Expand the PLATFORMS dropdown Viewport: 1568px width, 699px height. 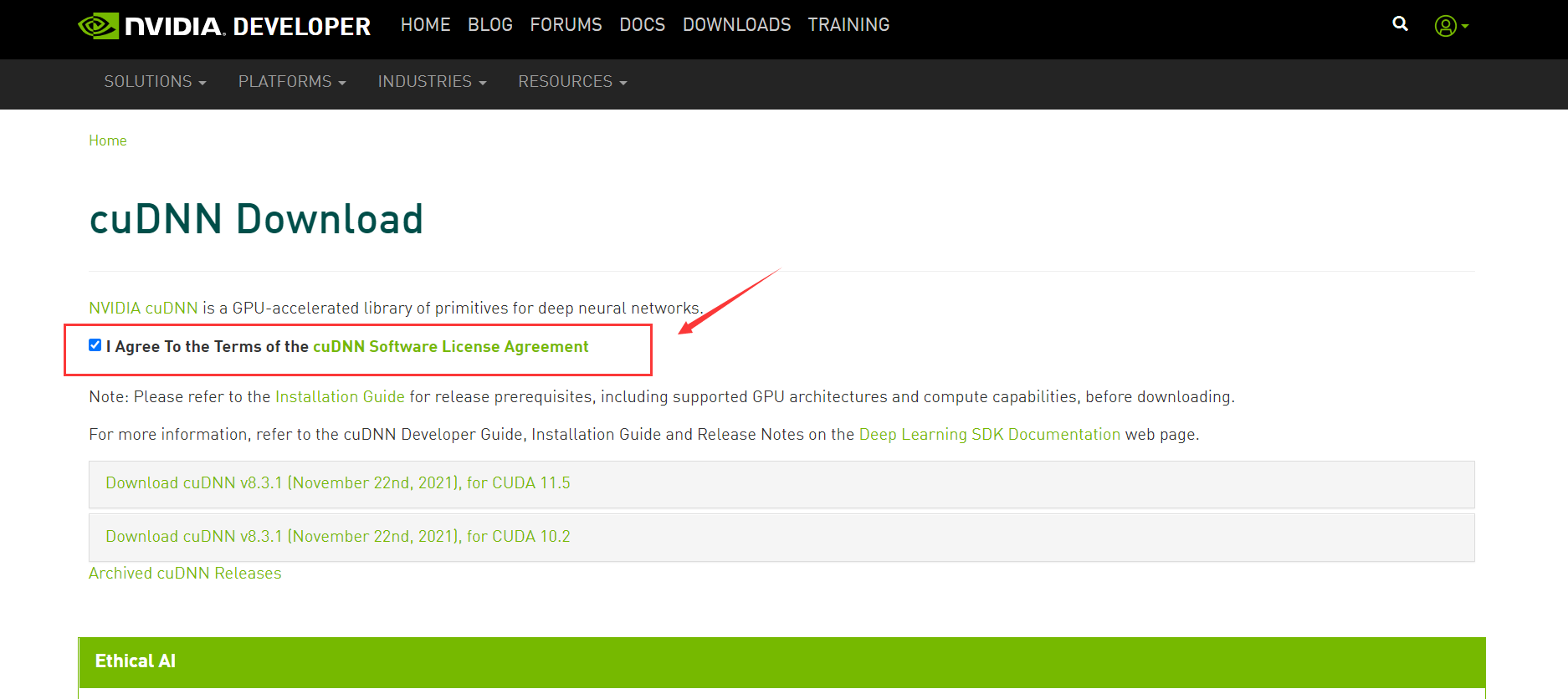tap(292, 82)
